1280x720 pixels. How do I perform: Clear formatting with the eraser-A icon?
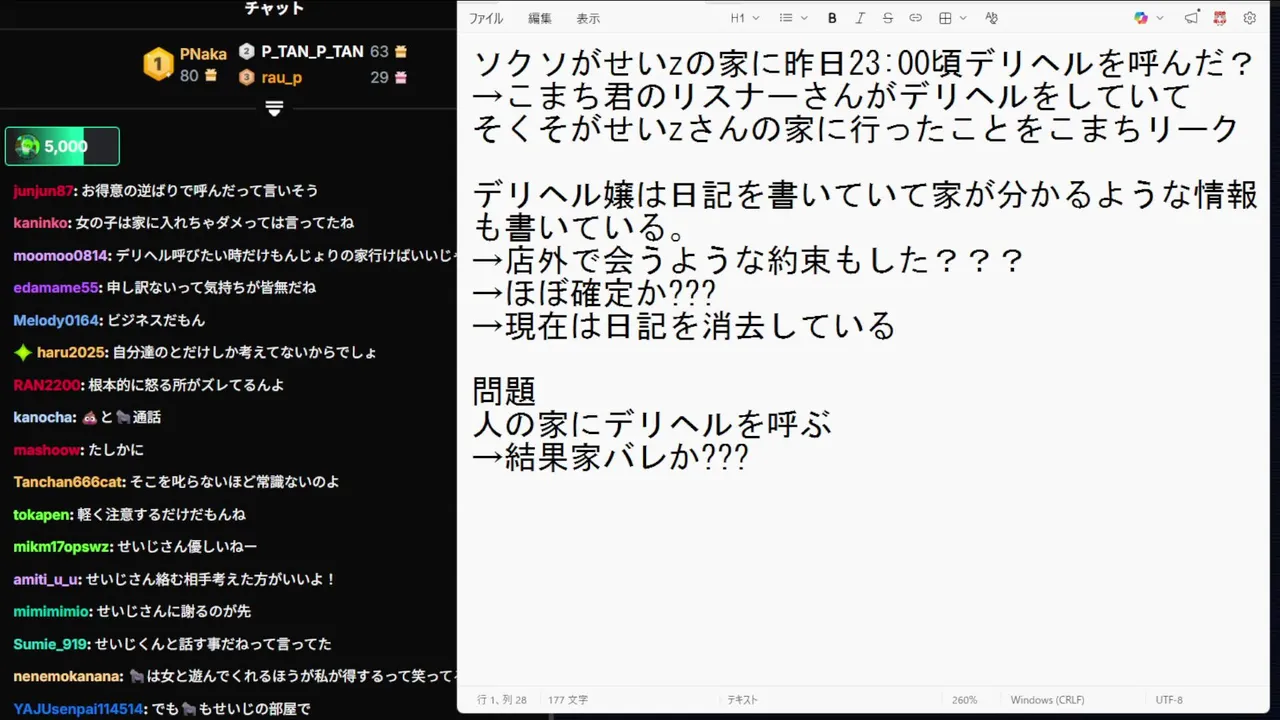pos(992,18)
